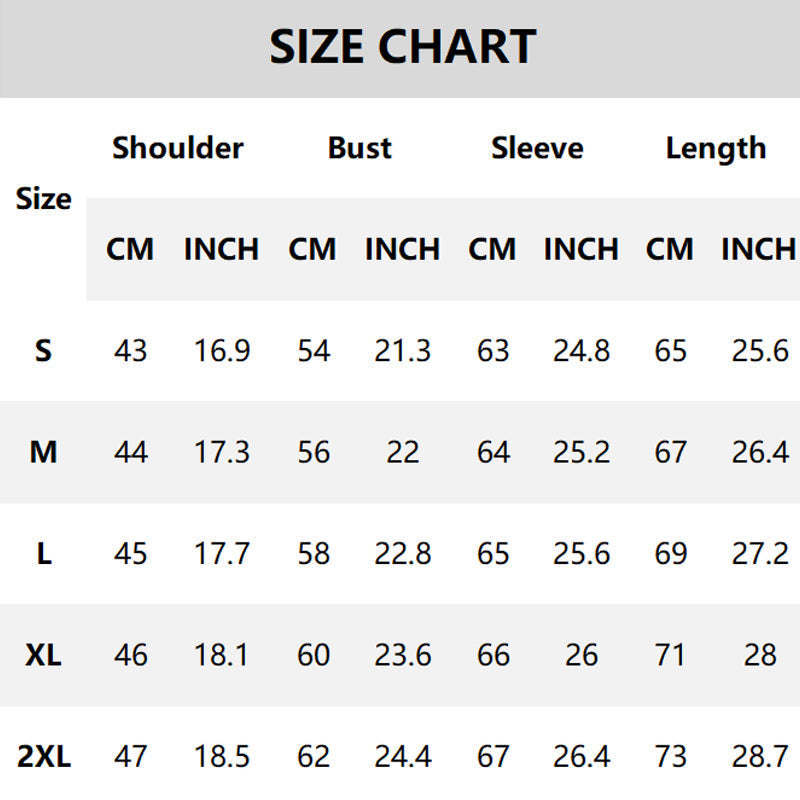This screenshot has width=800, height=800.
Task: Click the SIZE CHART title
Action: [x=402, y=47]
